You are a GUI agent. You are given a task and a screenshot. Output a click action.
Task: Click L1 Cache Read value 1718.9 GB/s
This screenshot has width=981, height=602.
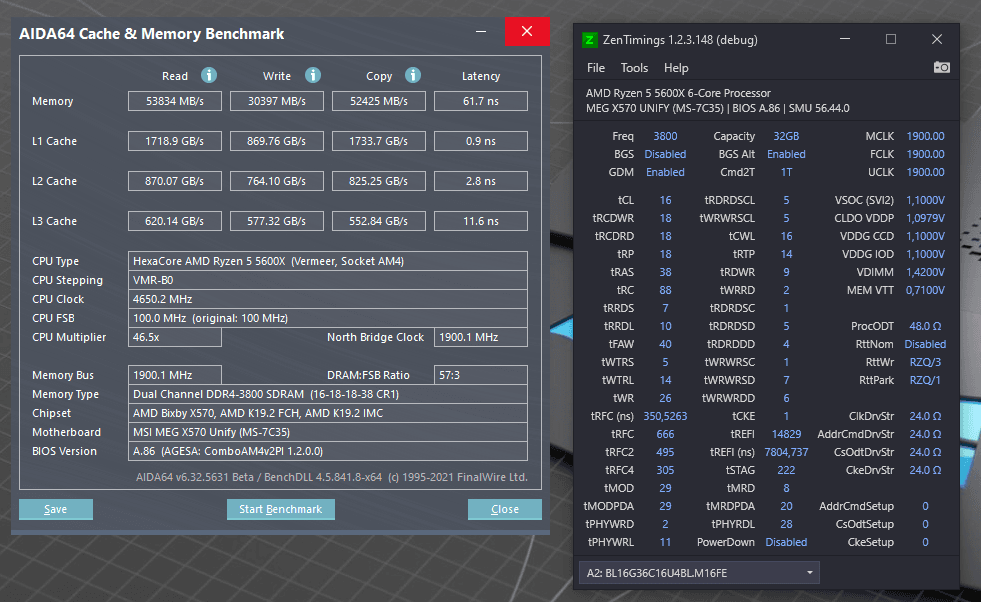click(175, 141)
